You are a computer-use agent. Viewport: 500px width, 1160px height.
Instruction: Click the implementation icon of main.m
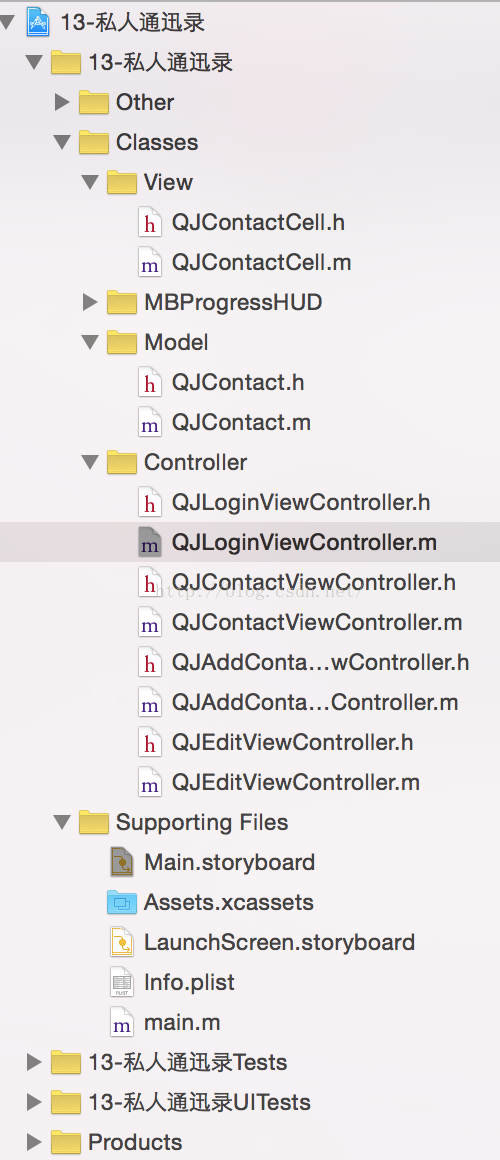tap(121, 1022)
